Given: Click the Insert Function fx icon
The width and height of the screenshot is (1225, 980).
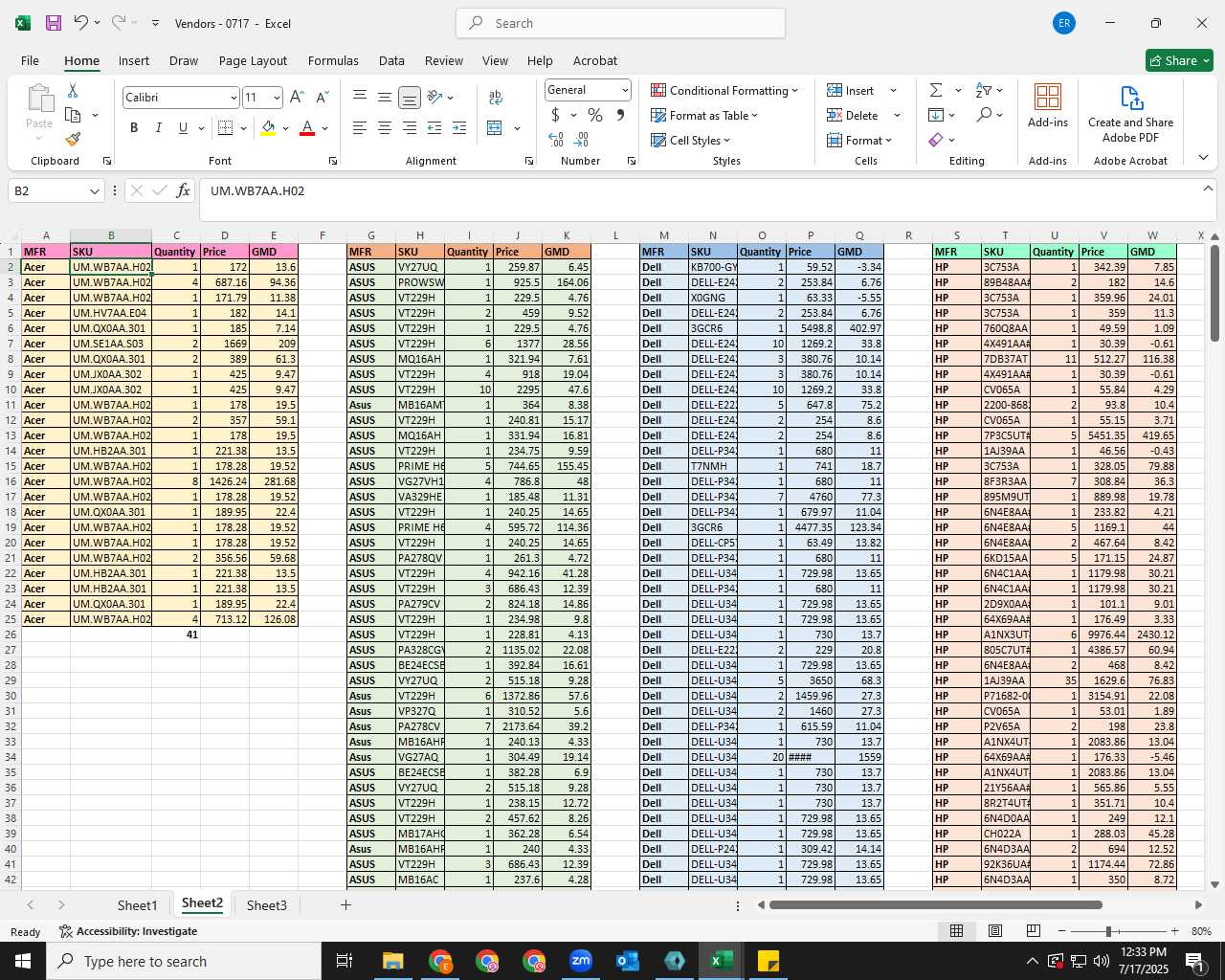Looking at the screenshot, I should click(183, 190).
